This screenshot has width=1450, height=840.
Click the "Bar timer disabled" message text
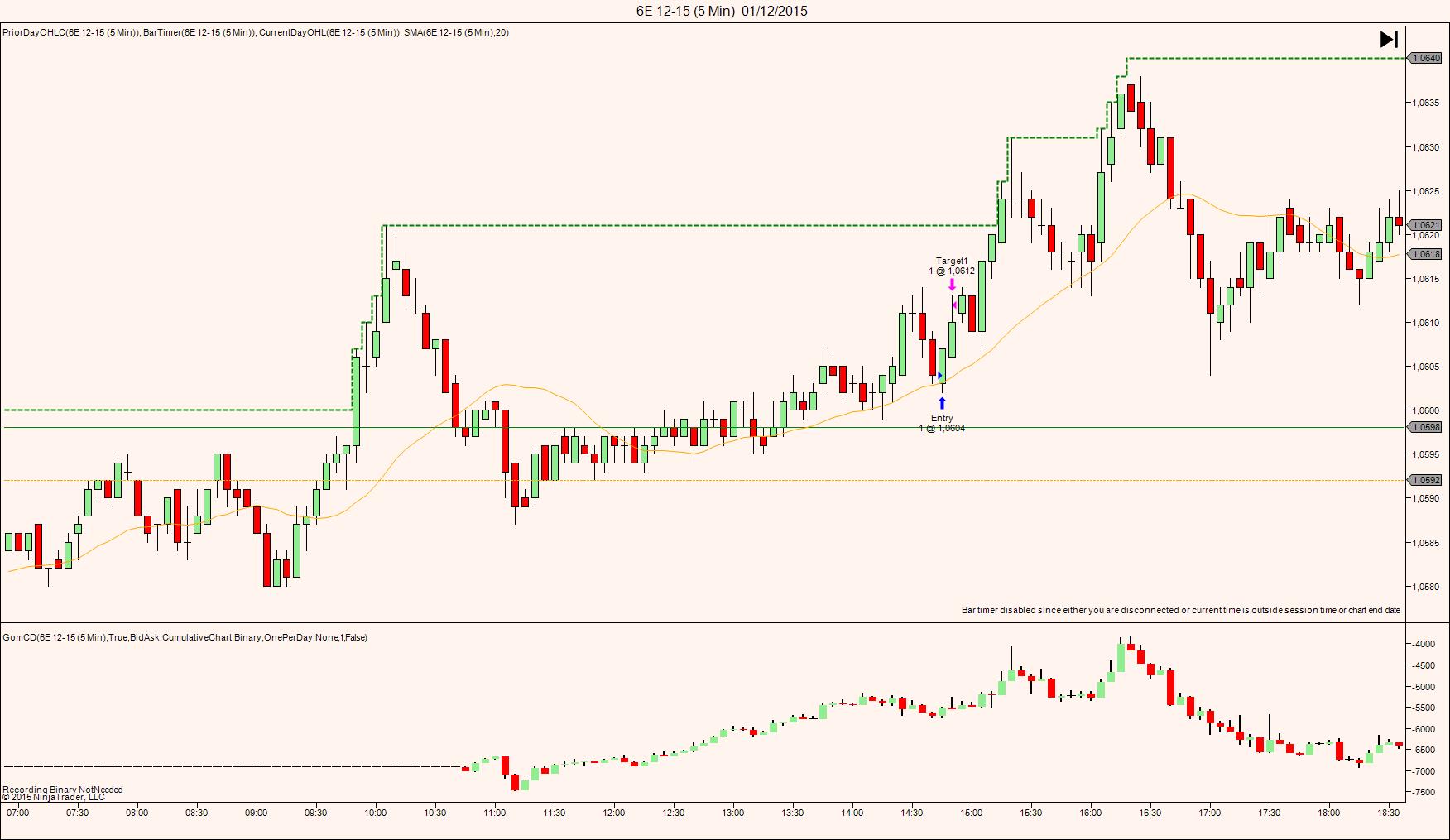coord(1181,610)
